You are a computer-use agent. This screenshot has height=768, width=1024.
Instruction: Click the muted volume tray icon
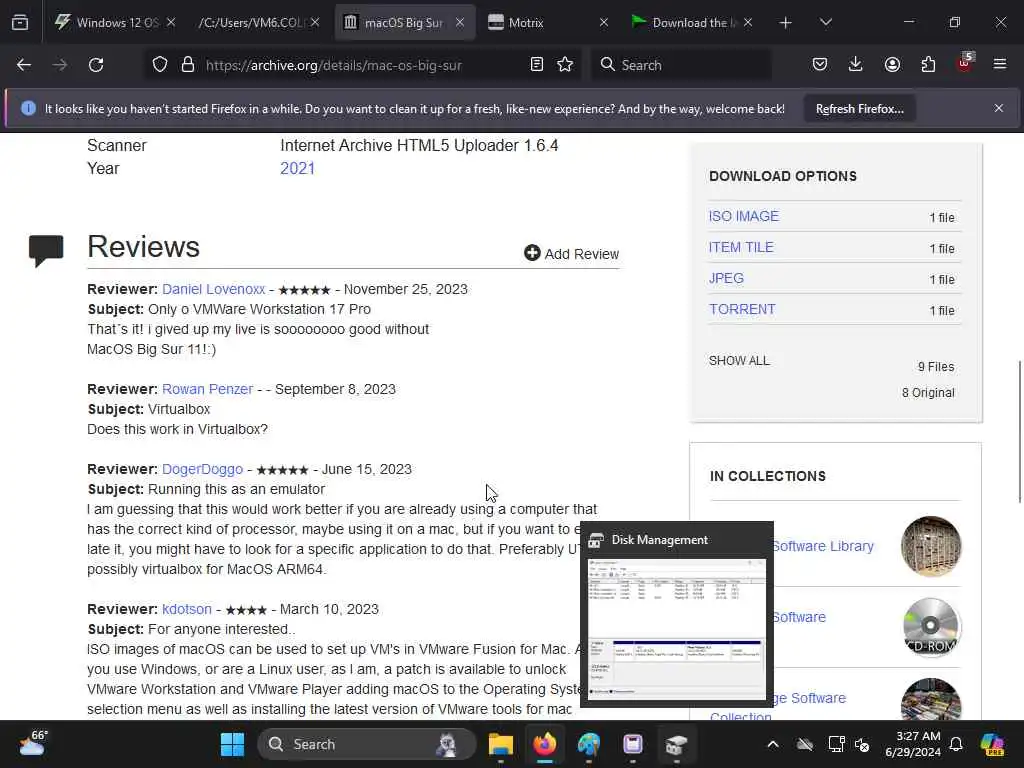pos(862,744)
